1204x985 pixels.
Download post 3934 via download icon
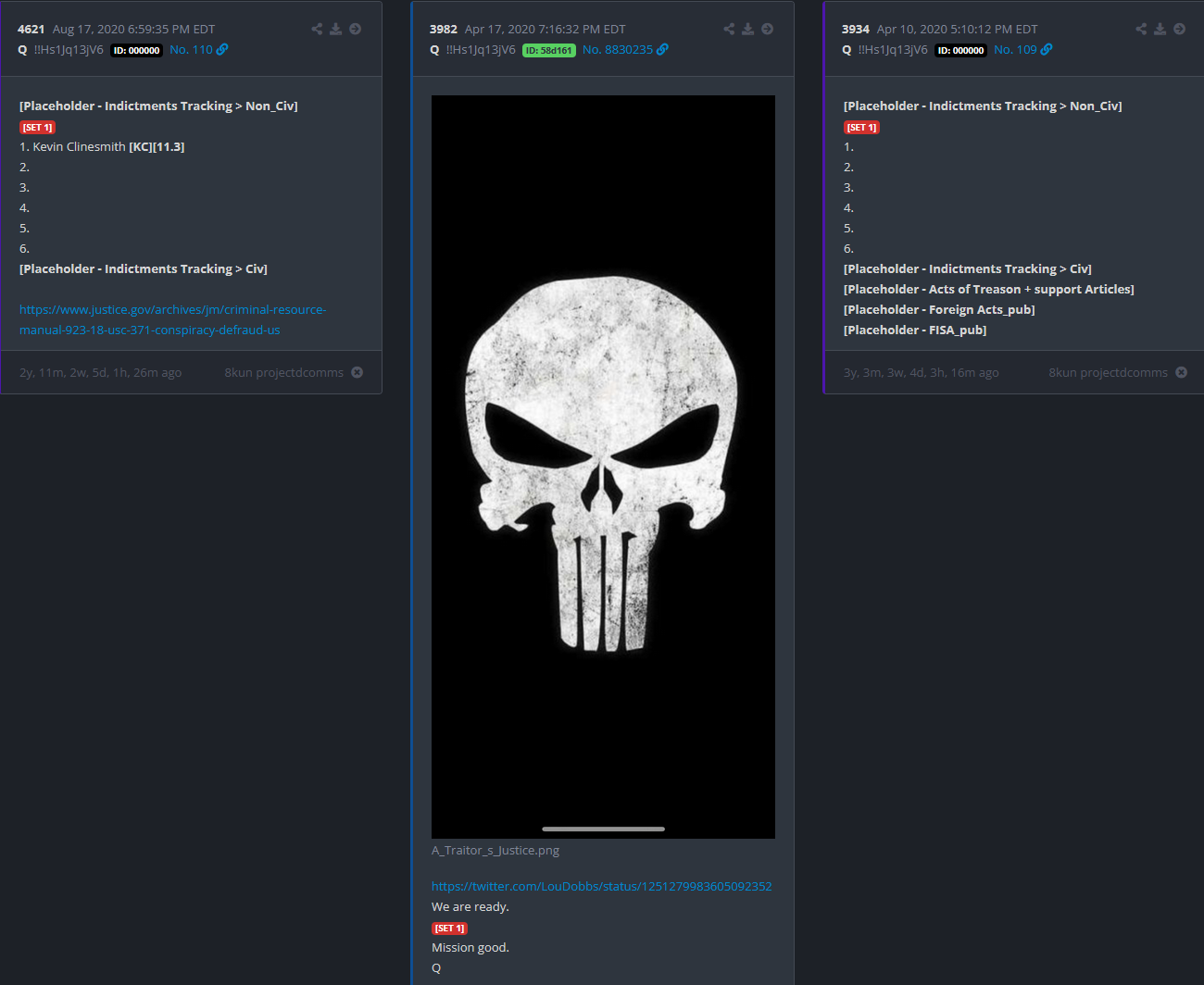(1160, 29)
